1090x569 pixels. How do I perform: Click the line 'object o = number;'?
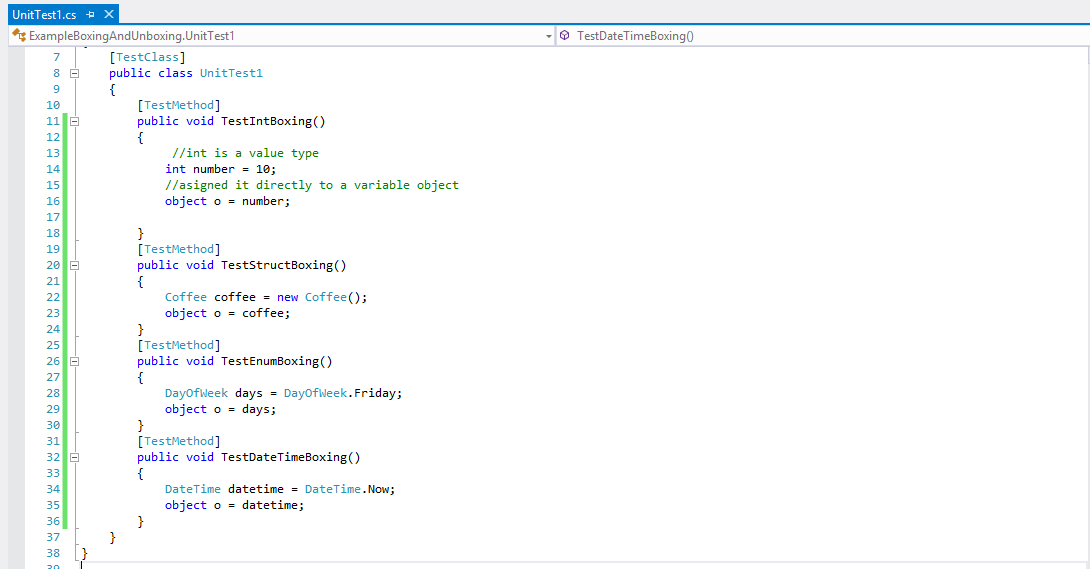coord(227,201)
